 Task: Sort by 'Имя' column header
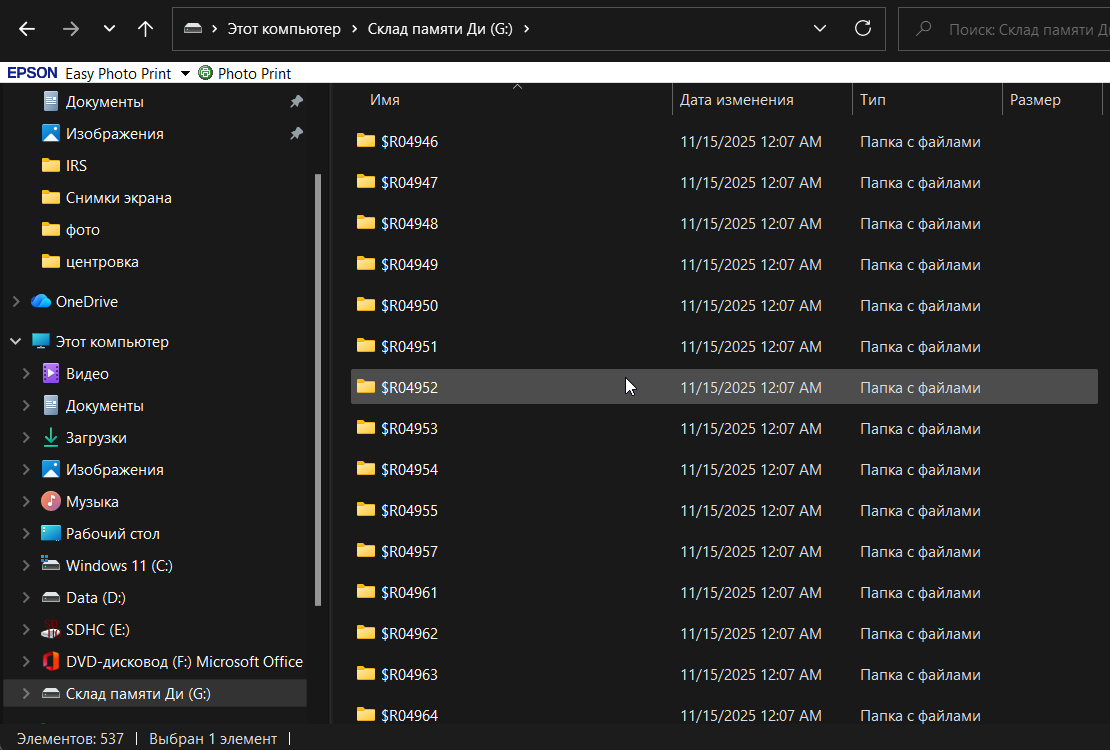tap(384, 100)
